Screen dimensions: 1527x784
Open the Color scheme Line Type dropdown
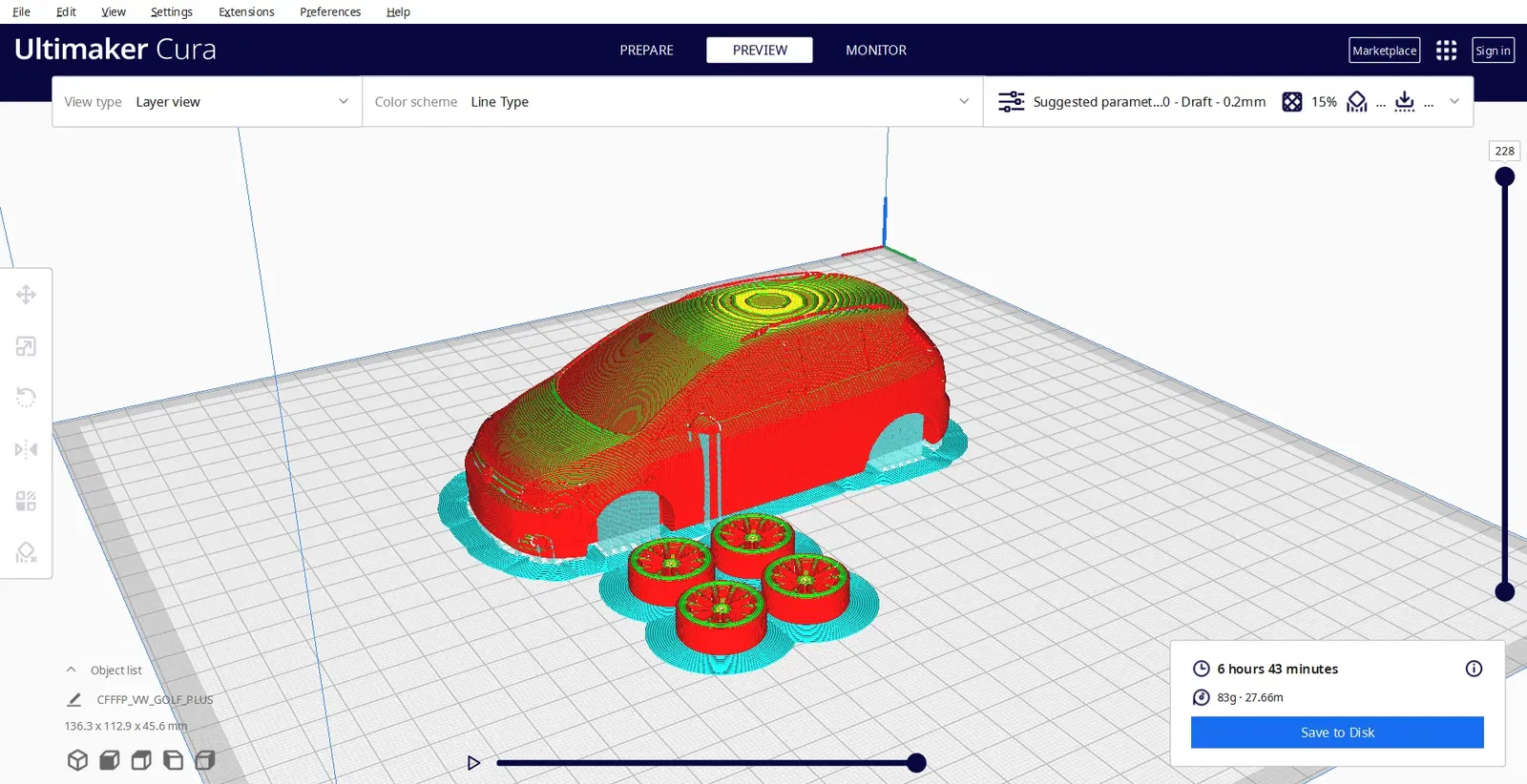[x=673, y=102]
